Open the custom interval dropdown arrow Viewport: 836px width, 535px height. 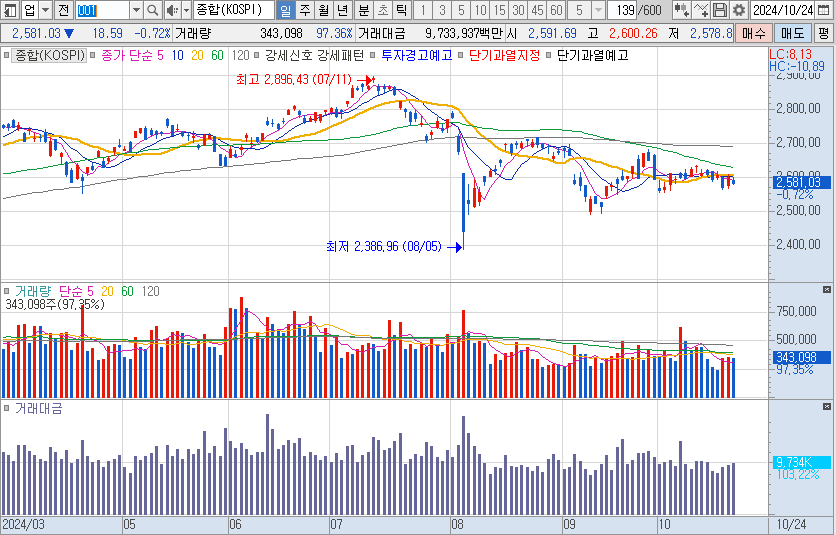tap(598, 10)
